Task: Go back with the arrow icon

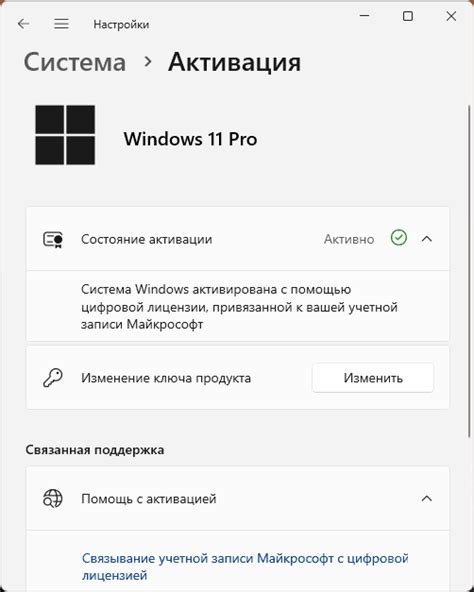Action: click(x=23, y=24)
